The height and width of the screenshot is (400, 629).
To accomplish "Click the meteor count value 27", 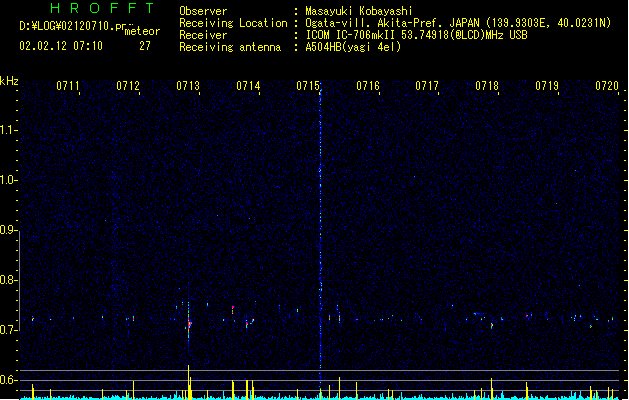I will point(145,46).
